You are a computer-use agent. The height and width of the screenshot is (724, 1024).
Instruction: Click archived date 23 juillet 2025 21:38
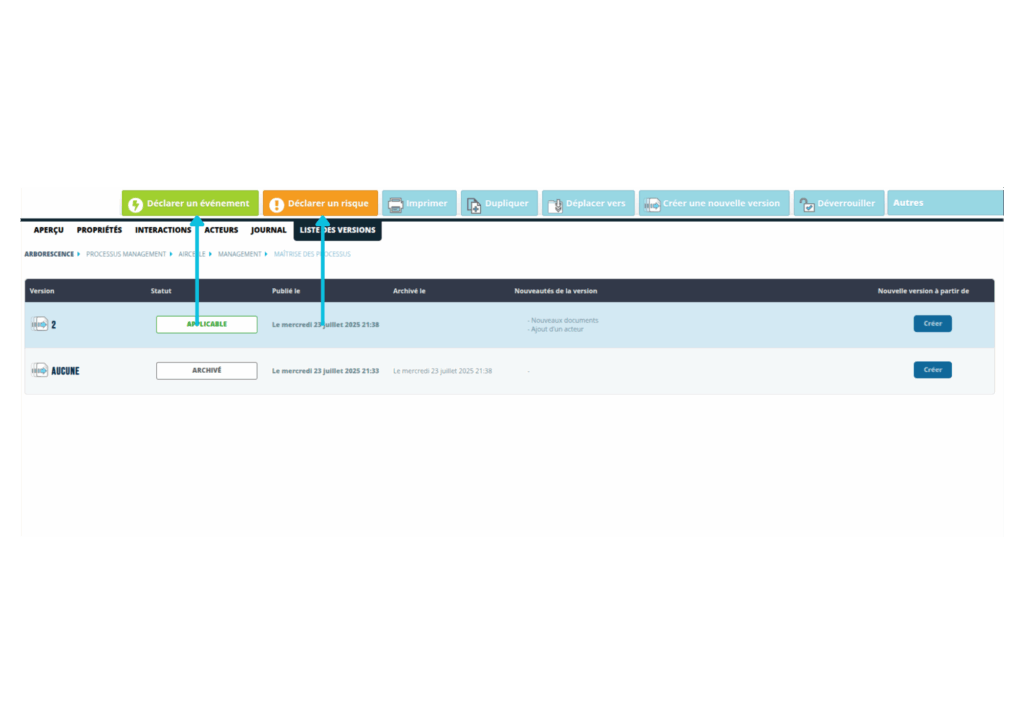[x=442, y=371]
